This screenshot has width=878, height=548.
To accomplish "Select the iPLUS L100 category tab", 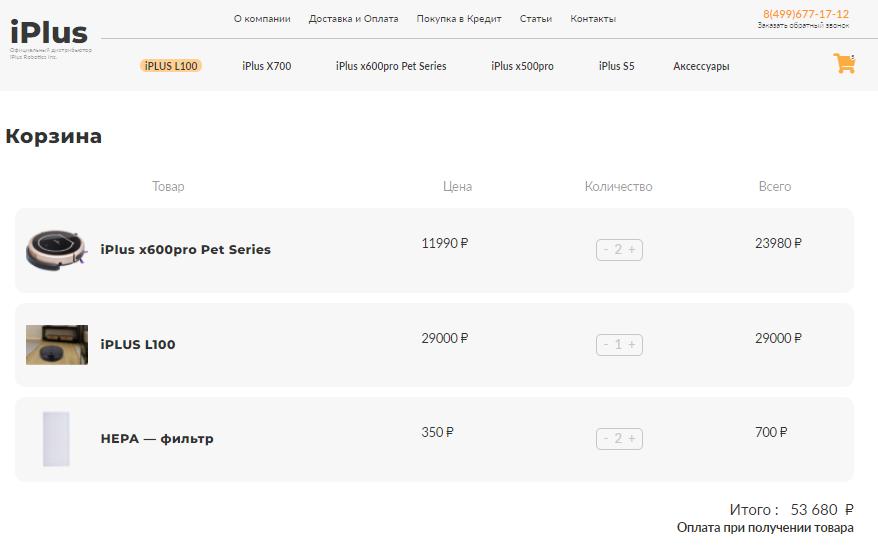I will click(171, 66).
